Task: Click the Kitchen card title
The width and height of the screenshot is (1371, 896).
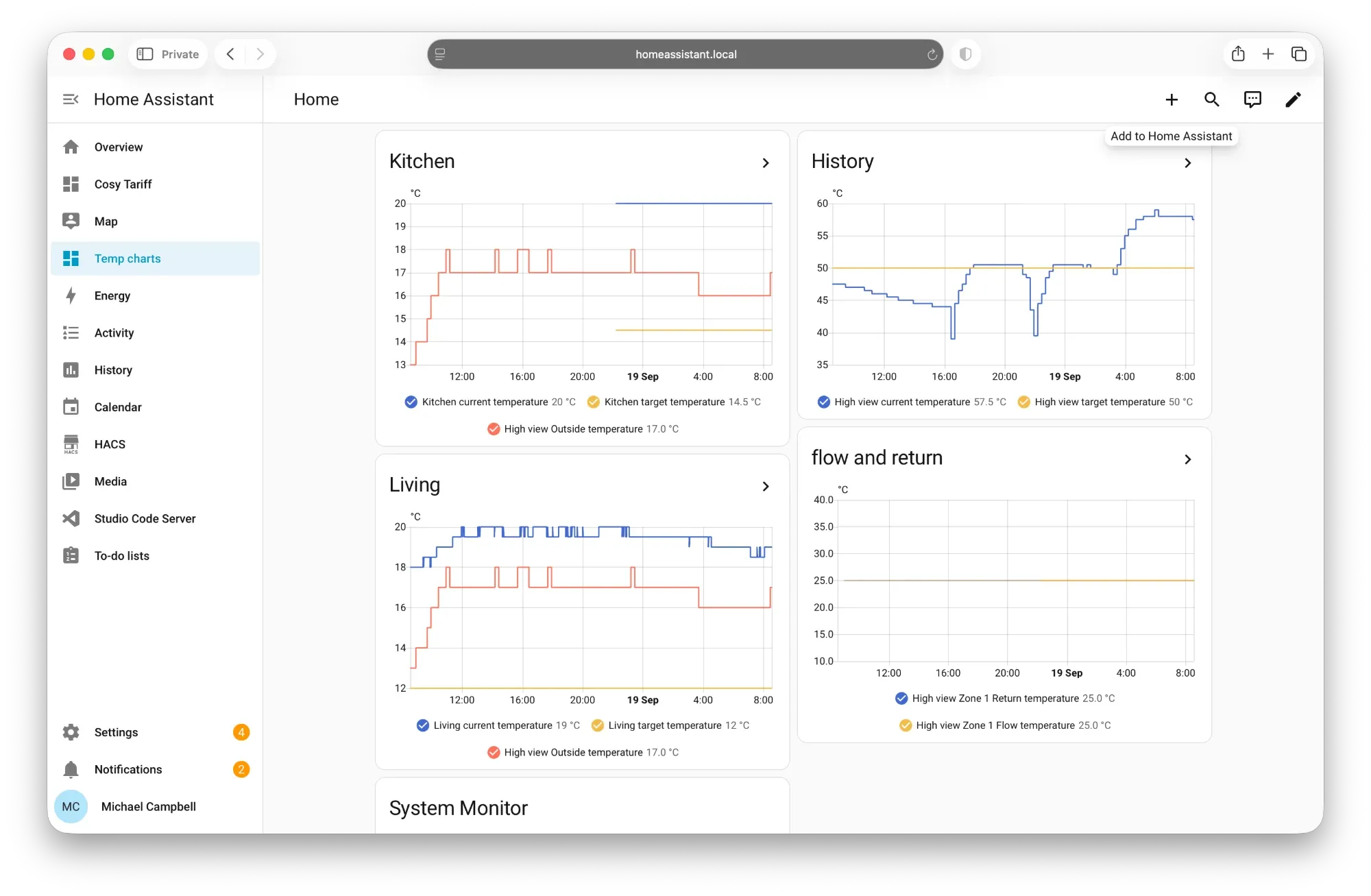Action: [x=422, y=161]
